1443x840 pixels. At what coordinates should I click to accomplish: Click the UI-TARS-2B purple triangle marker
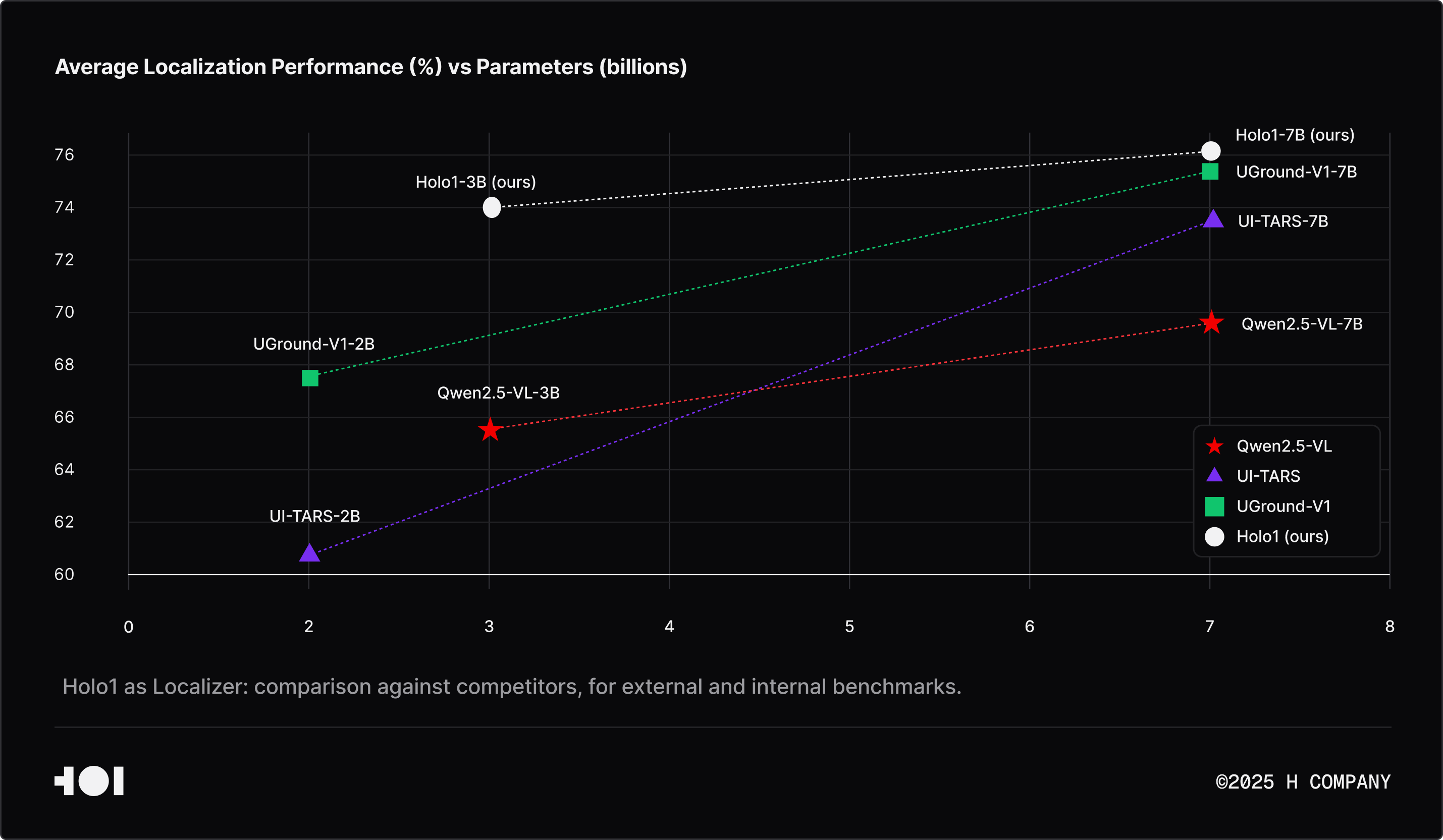(309, 553)
